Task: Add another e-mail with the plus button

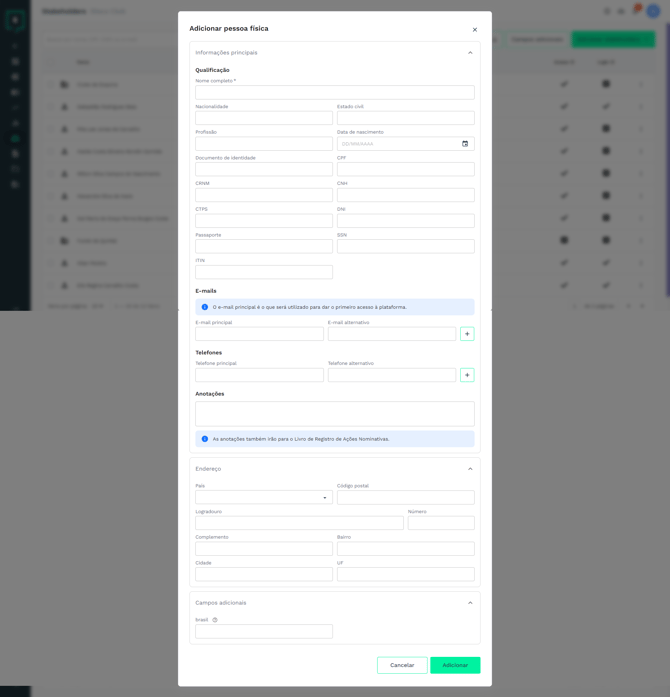Action: point(467,334)
